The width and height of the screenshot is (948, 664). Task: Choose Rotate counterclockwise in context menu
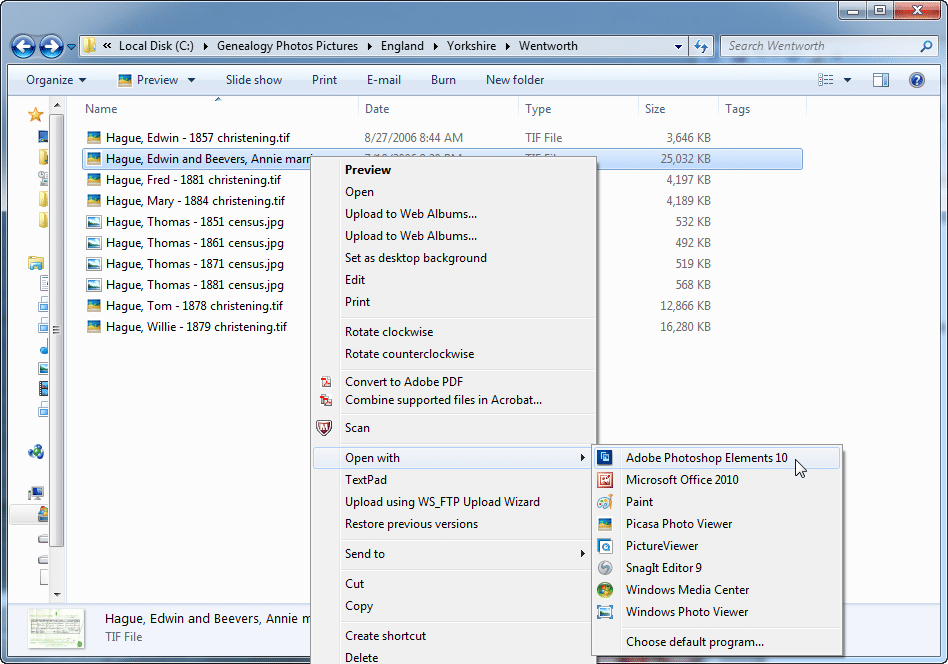coord(409,354)
